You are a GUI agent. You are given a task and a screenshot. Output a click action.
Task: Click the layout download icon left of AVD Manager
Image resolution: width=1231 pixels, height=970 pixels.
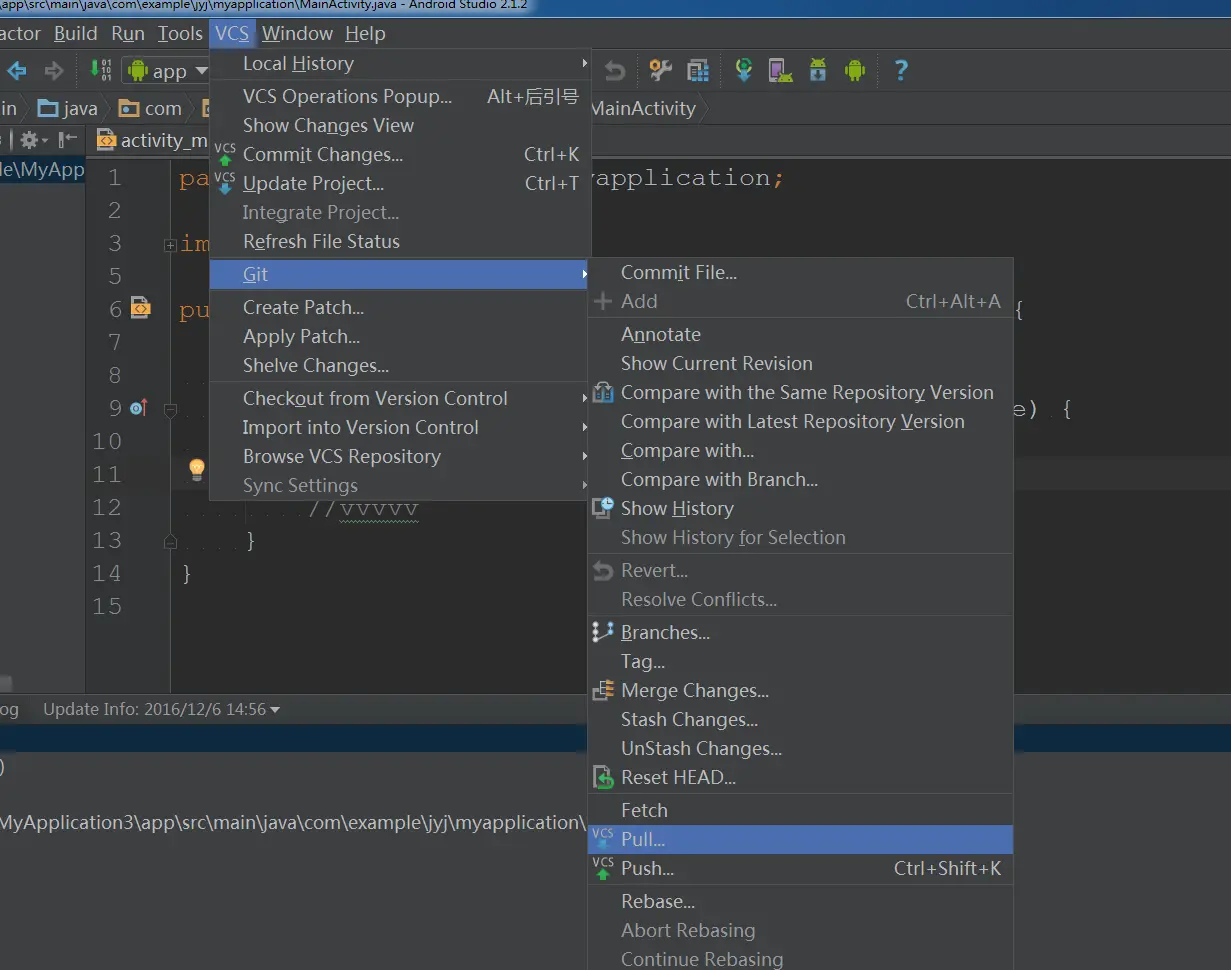coord(743,70)
